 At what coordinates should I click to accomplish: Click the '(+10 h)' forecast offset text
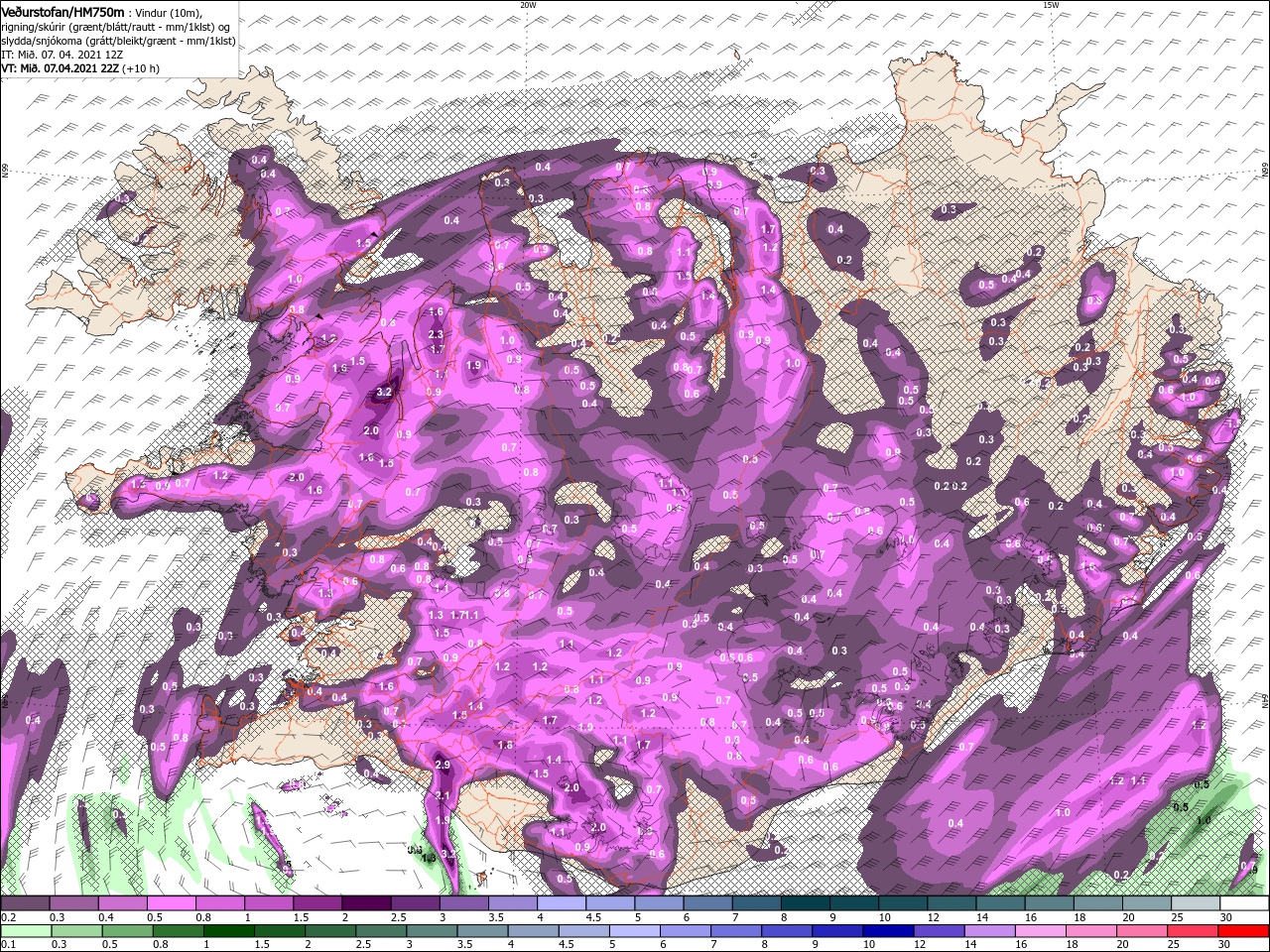pyautogui.click(x=142, y=68)
